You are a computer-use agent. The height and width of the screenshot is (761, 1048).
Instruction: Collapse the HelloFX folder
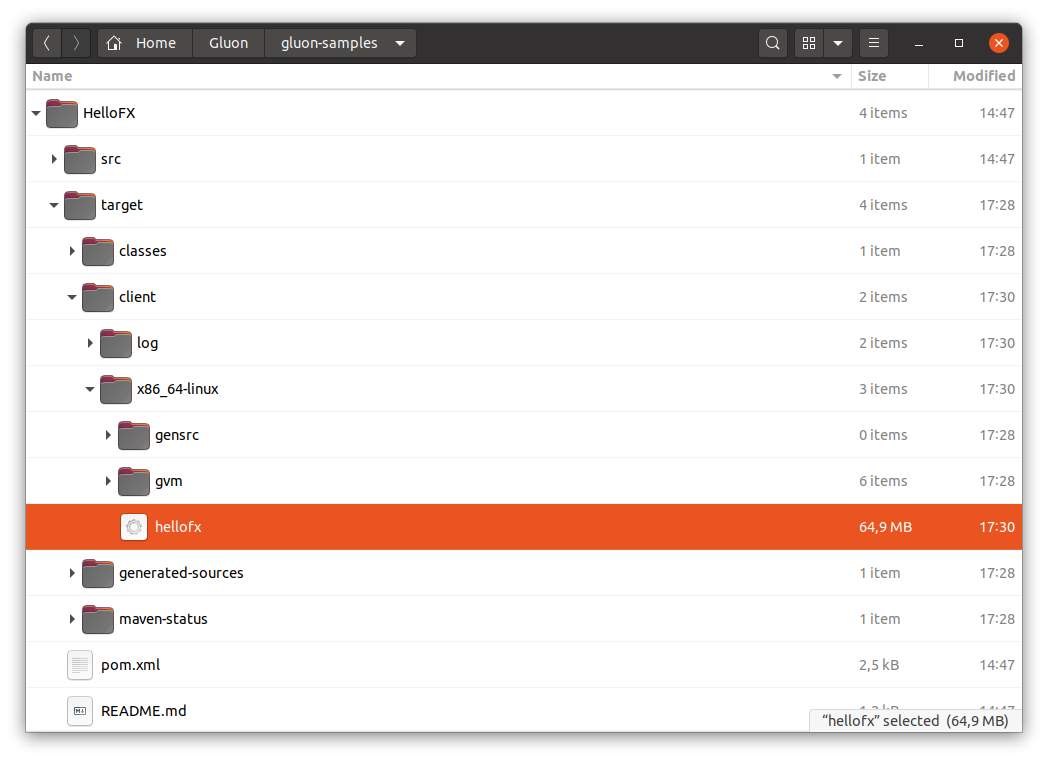click(x=36, y=114)
